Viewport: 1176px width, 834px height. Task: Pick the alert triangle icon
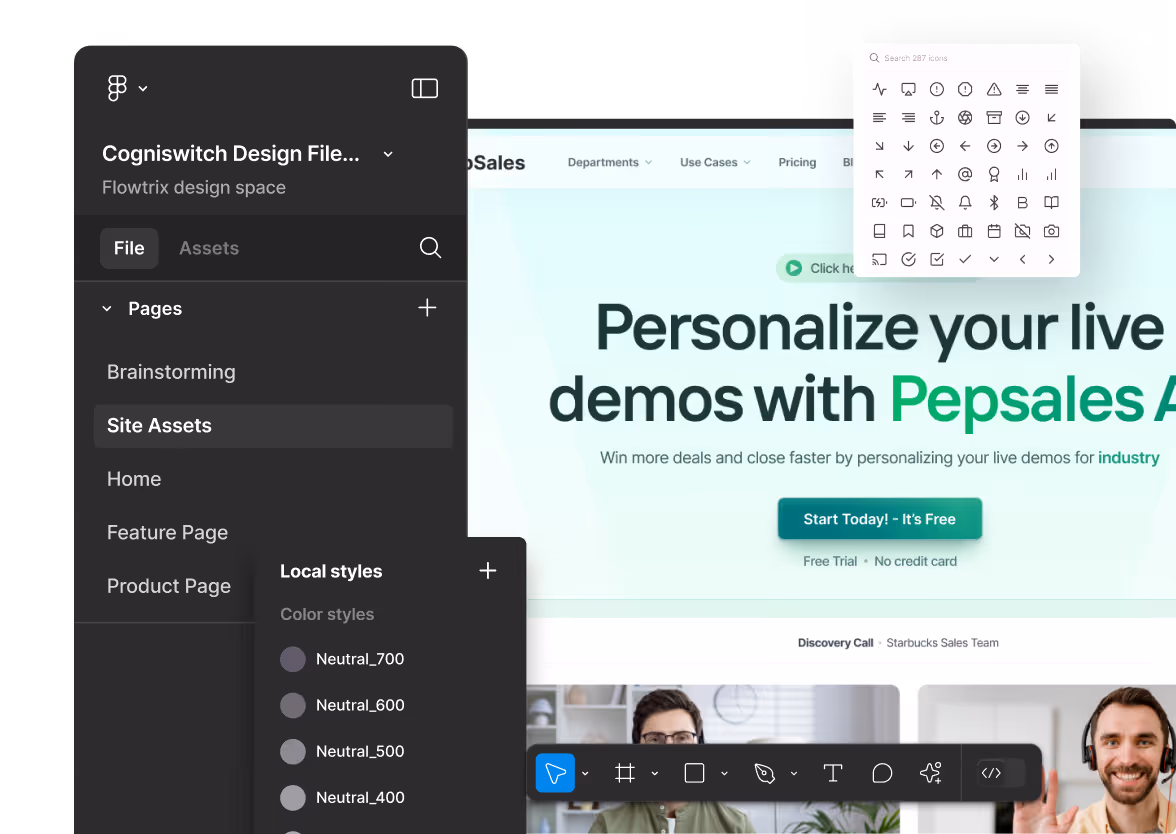point(994,89)
